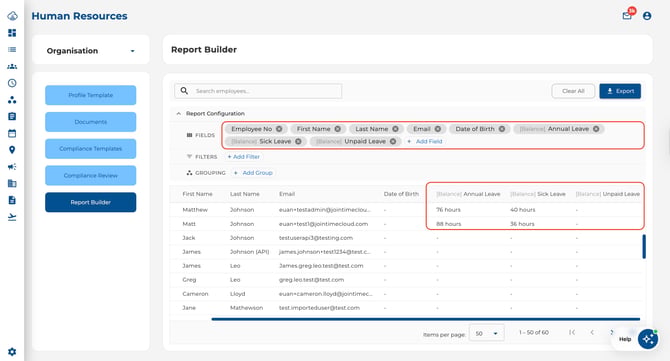This screenshot has height=361, width=670.
Task: Sort by the First Name column header
Action: pos(197,194)
